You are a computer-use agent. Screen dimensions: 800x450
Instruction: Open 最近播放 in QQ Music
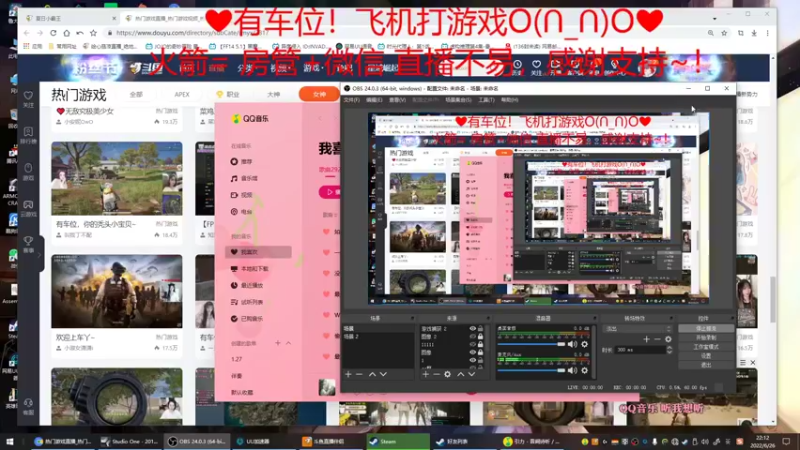click(247, 285)
